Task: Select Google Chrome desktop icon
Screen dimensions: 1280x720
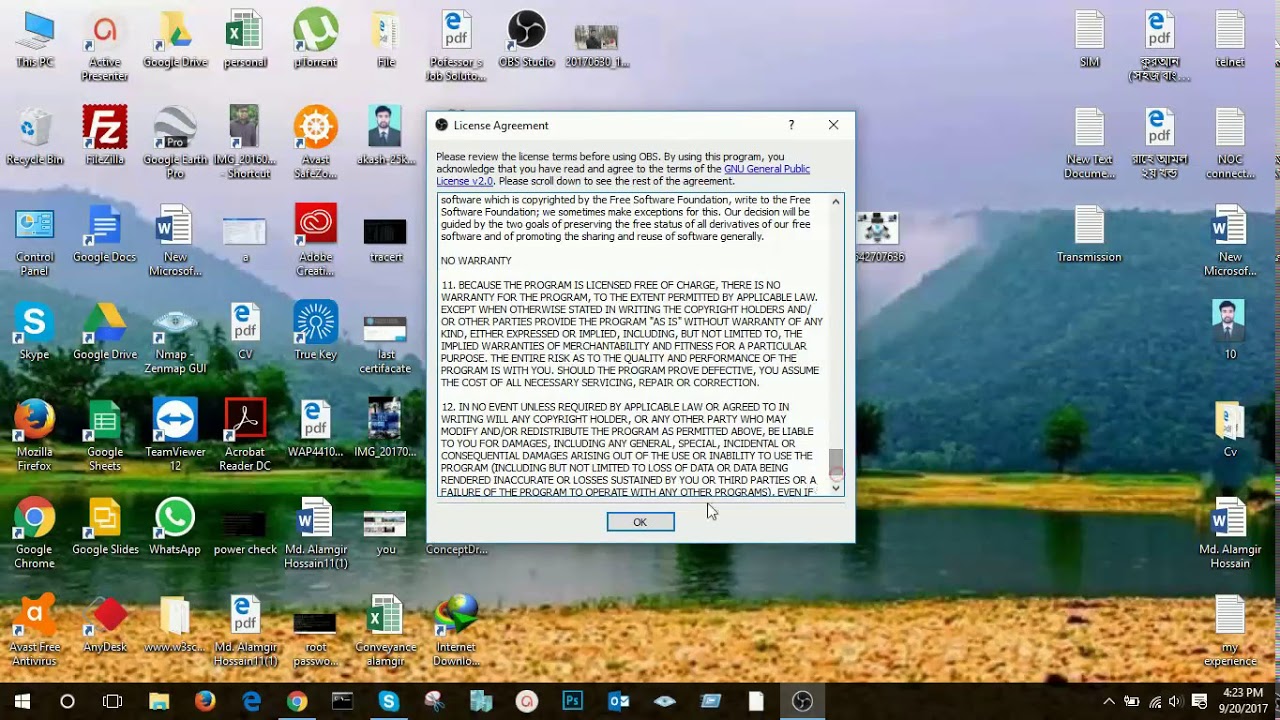Action: 34,533
